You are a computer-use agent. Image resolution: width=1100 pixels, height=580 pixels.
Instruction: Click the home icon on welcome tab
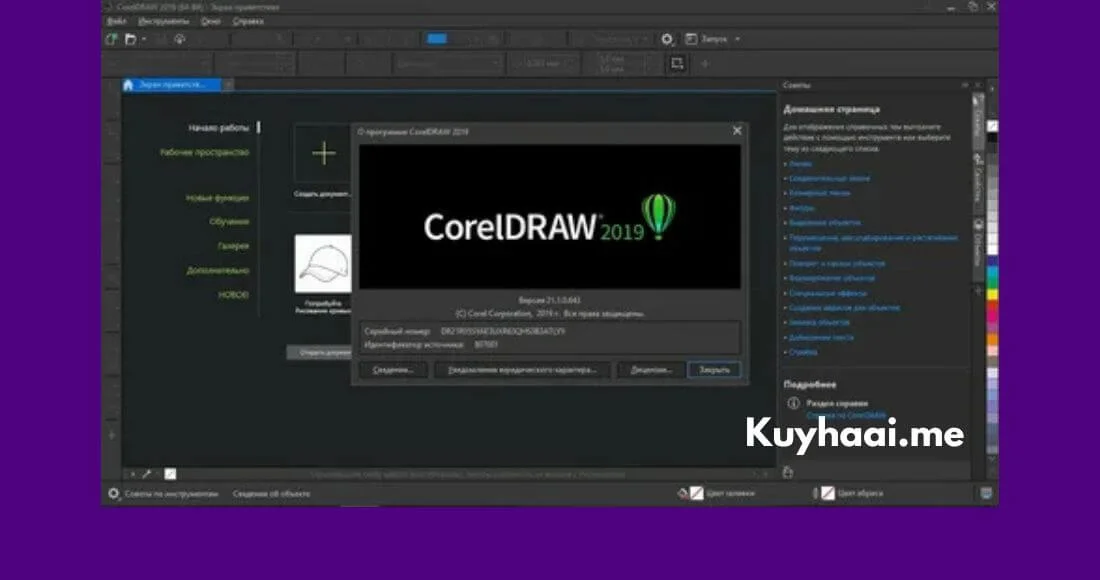pos(128,85)
